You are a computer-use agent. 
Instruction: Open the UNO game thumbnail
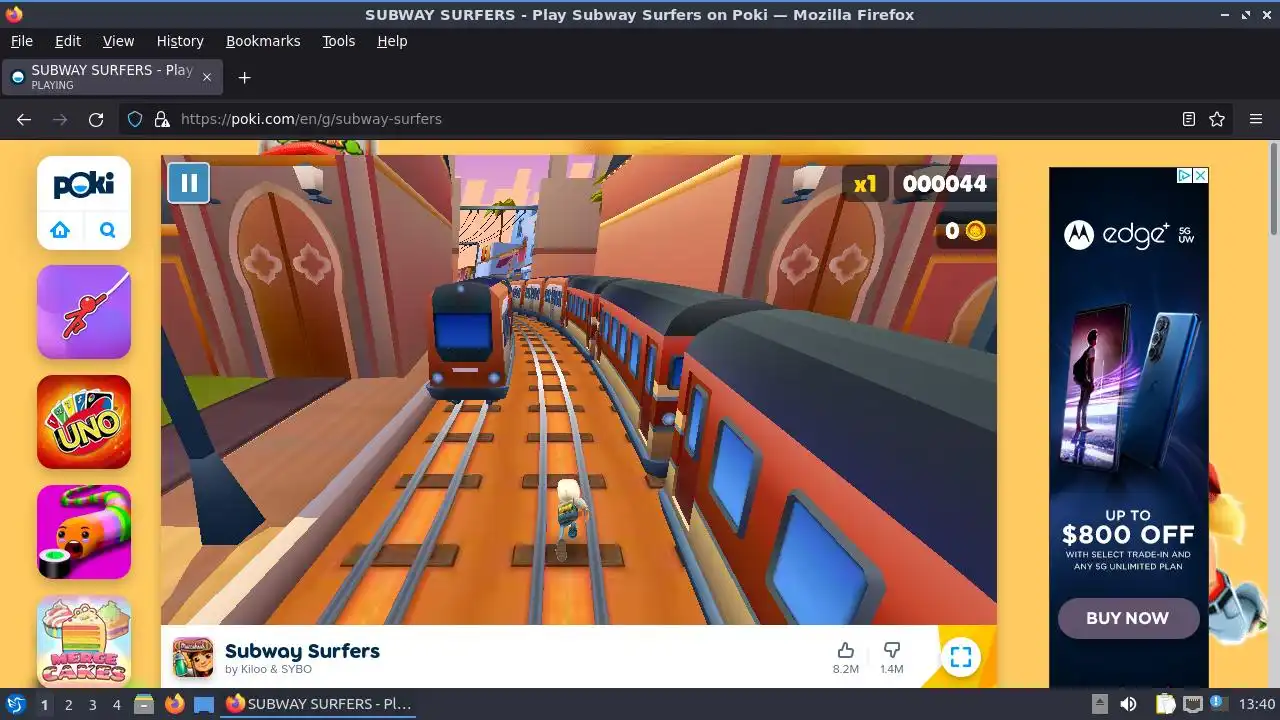pos(84,422)
